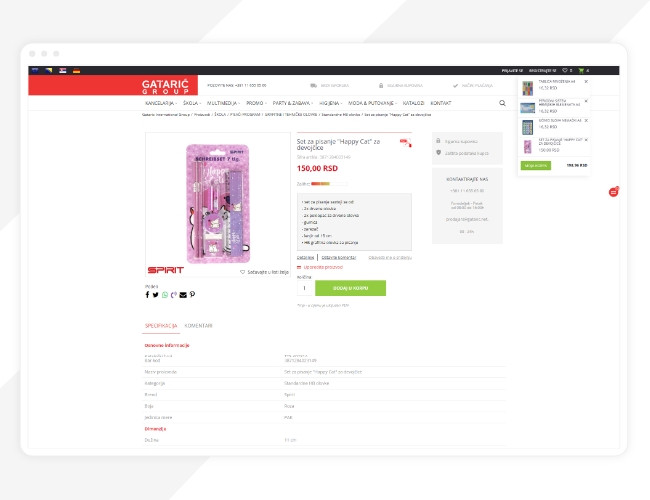Open Tablica množenja thumbnail in mini cart
This screenshot has height=500, width=650.
pos(527,88)
